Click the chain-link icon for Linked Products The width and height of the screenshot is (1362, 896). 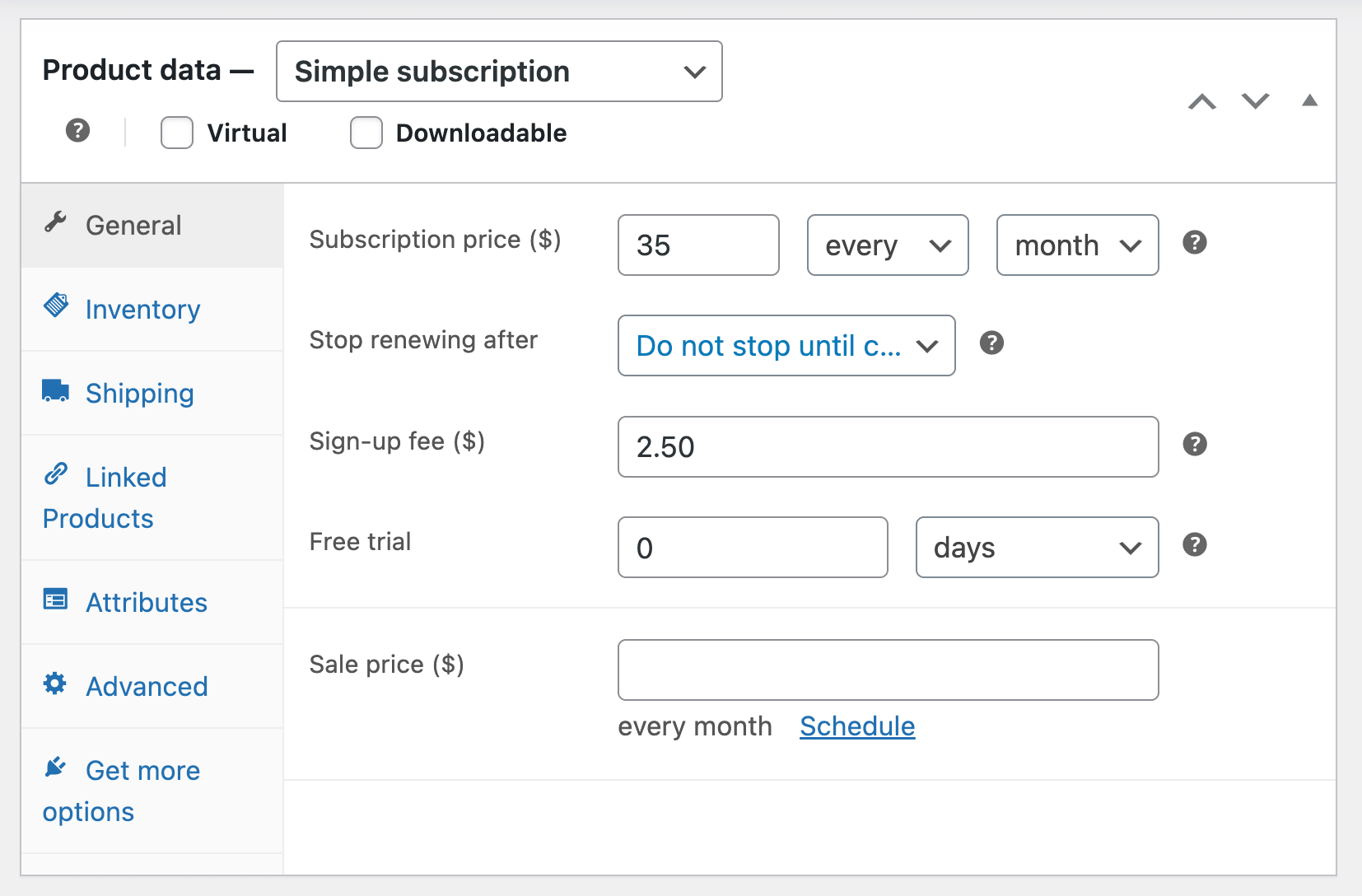[55, 476]
